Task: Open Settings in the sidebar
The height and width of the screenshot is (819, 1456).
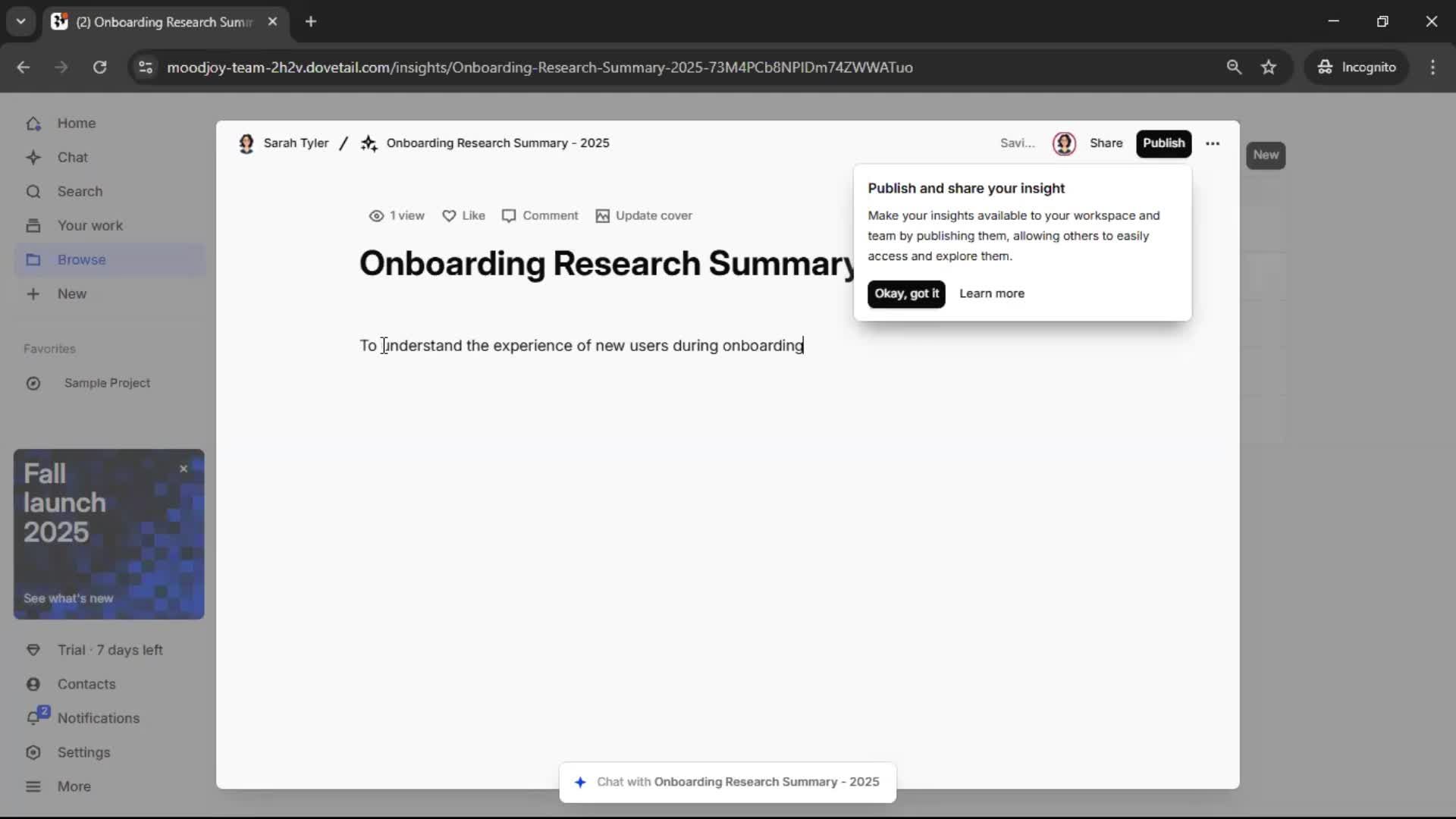Action: [x=83, y=752]
